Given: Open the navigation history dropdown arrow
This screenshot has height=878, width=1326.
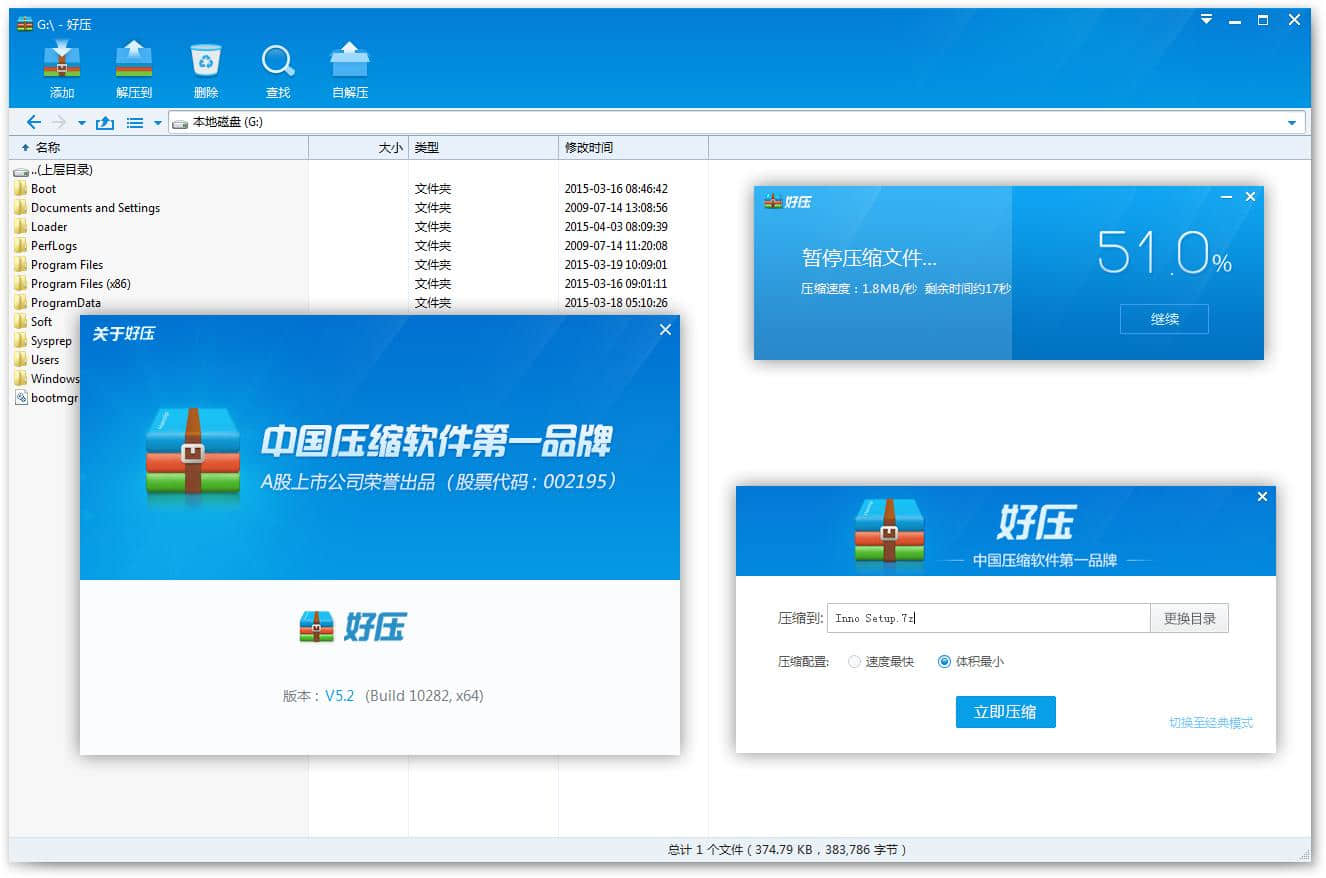Looking at the screenshot, I should [82, 123].
